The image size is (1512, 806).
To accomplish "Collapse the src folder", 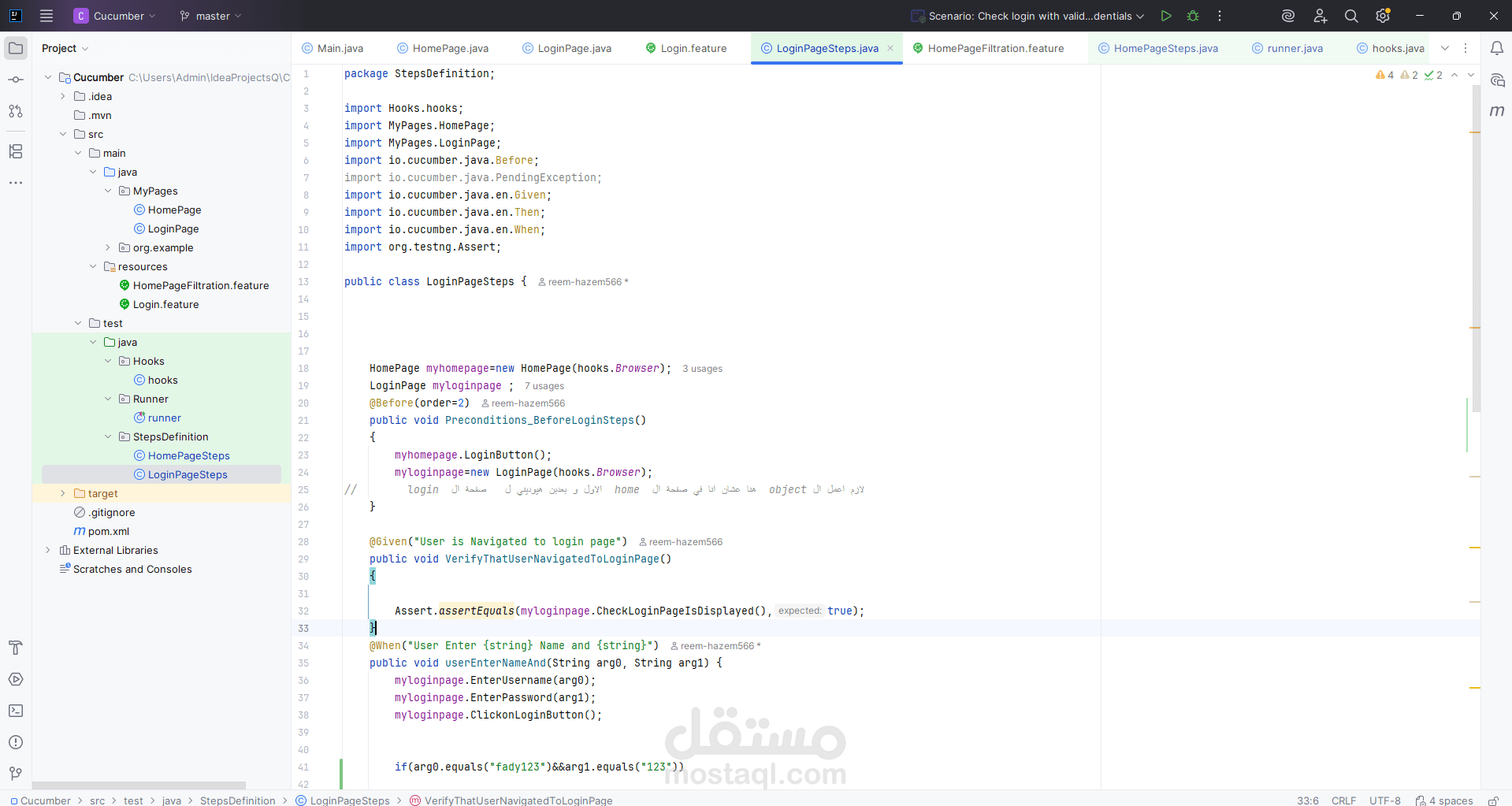I will [x=63, y=134].
